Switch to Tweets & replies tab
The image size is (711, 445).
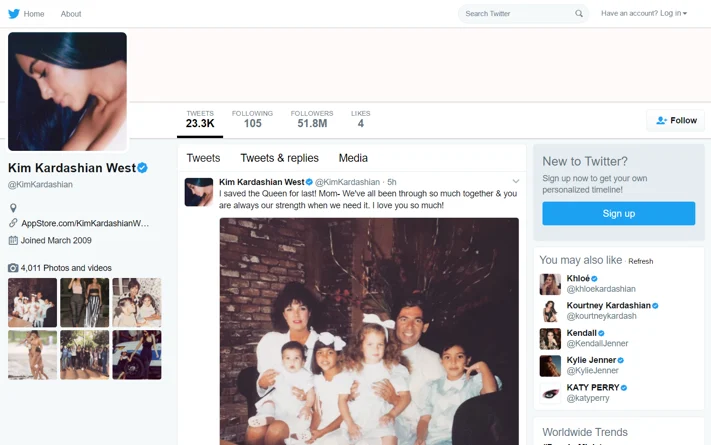point(279,158)
